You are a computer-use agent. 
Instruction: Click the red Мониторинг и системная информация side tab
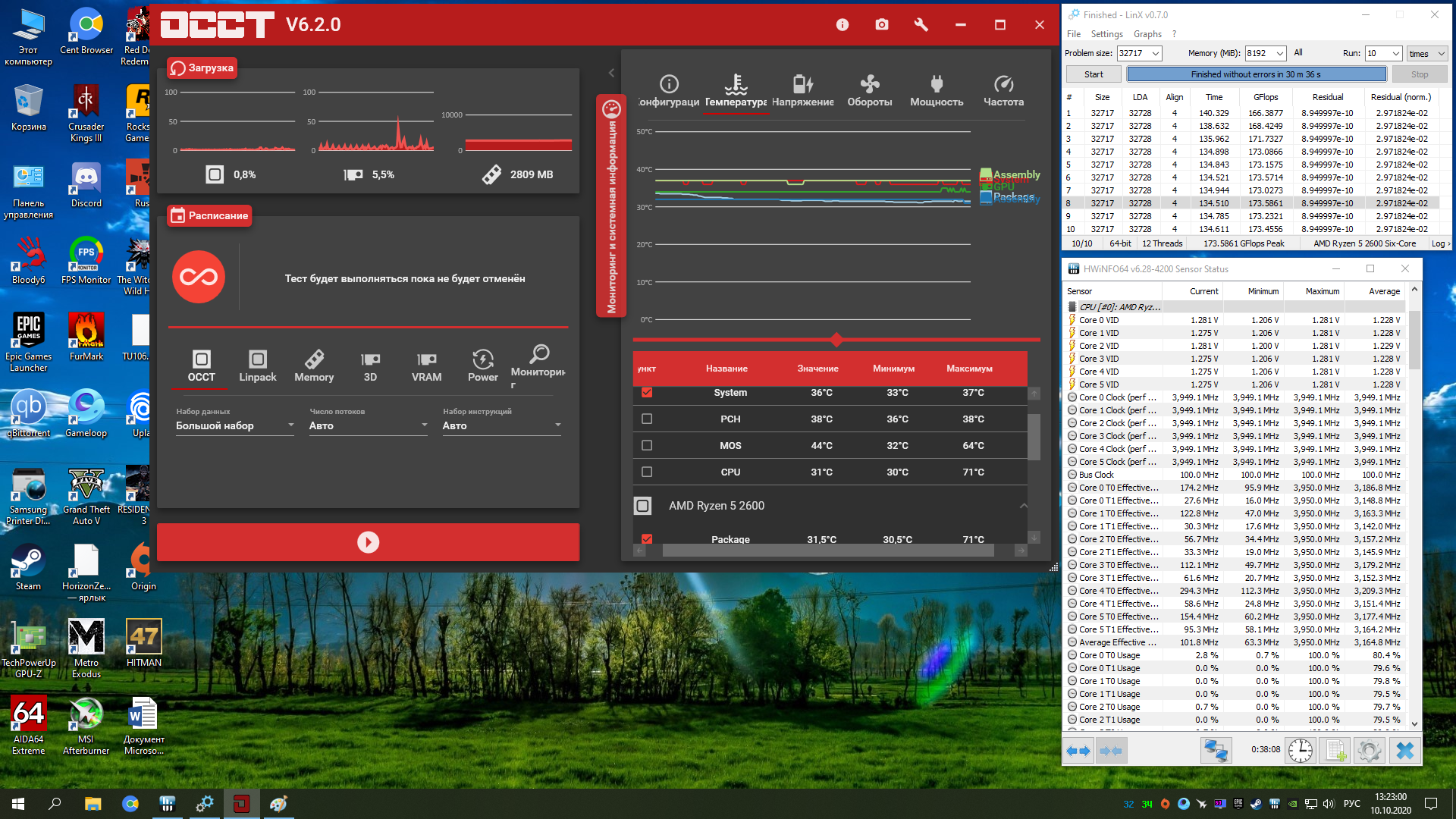611,206
